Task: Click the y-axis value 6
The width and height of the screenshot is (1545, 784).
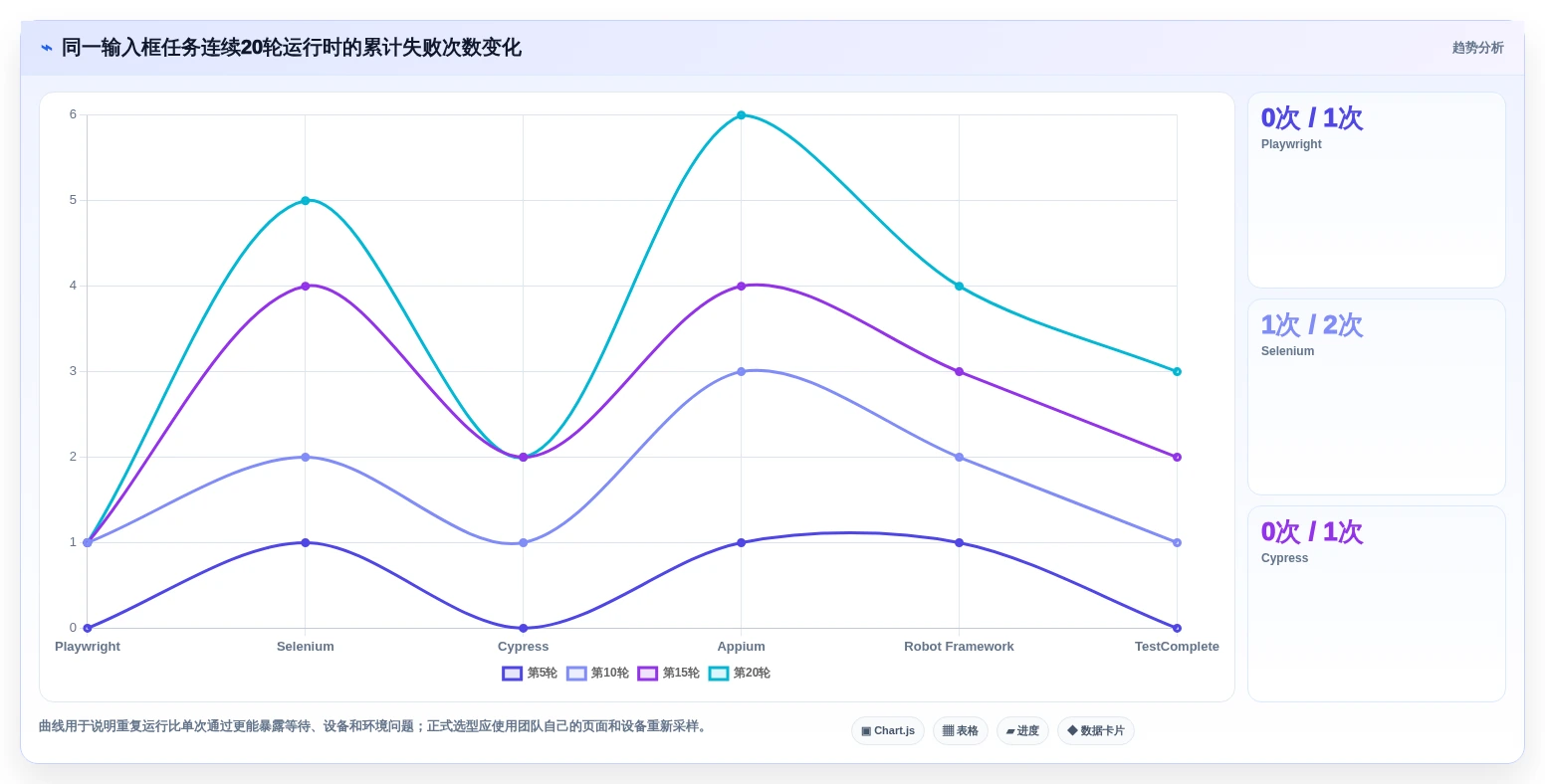Action: [73, 114]
